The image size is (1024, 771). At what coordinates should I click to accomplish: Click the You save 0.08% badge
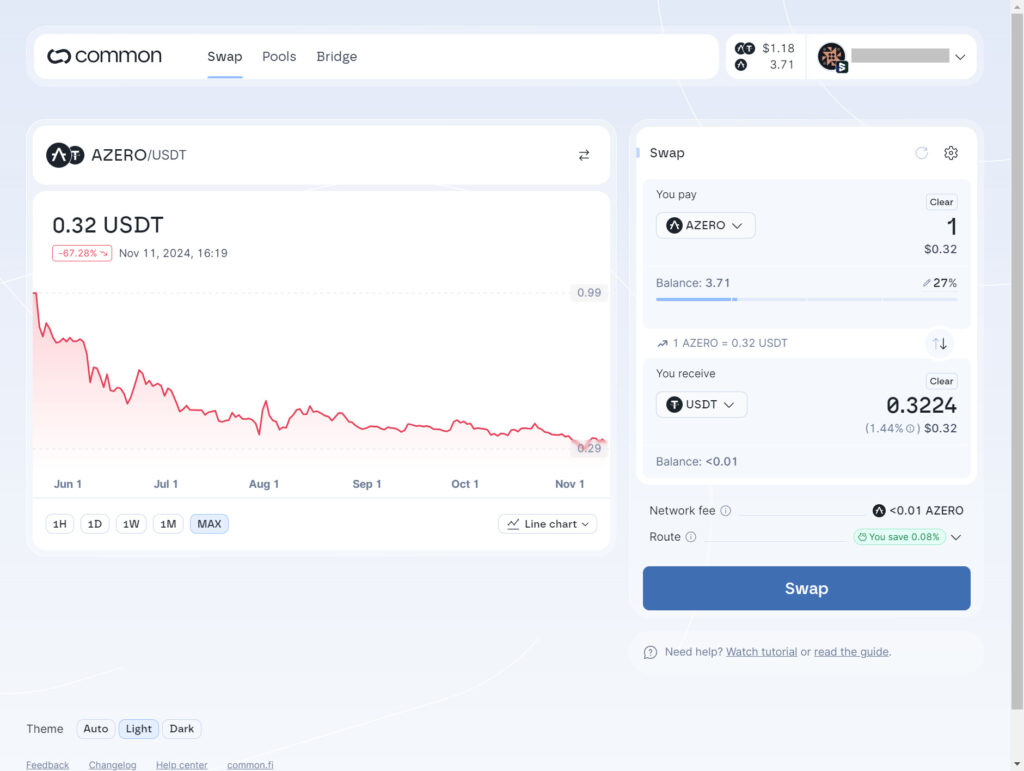tap(899, 537)
